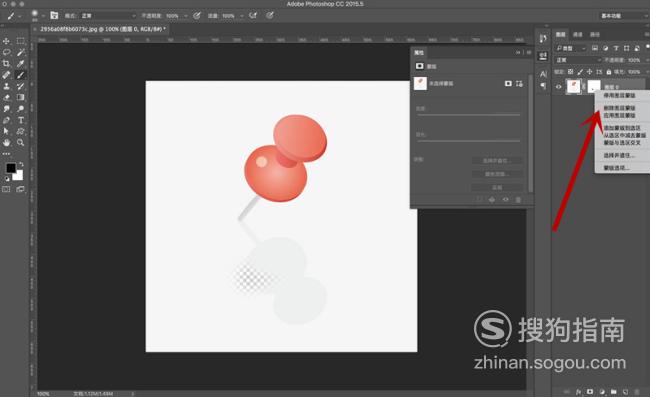This screenshot has height=397, width=650.
Task: Select the Clone Stamp tool
Action: tap(6, 86)
